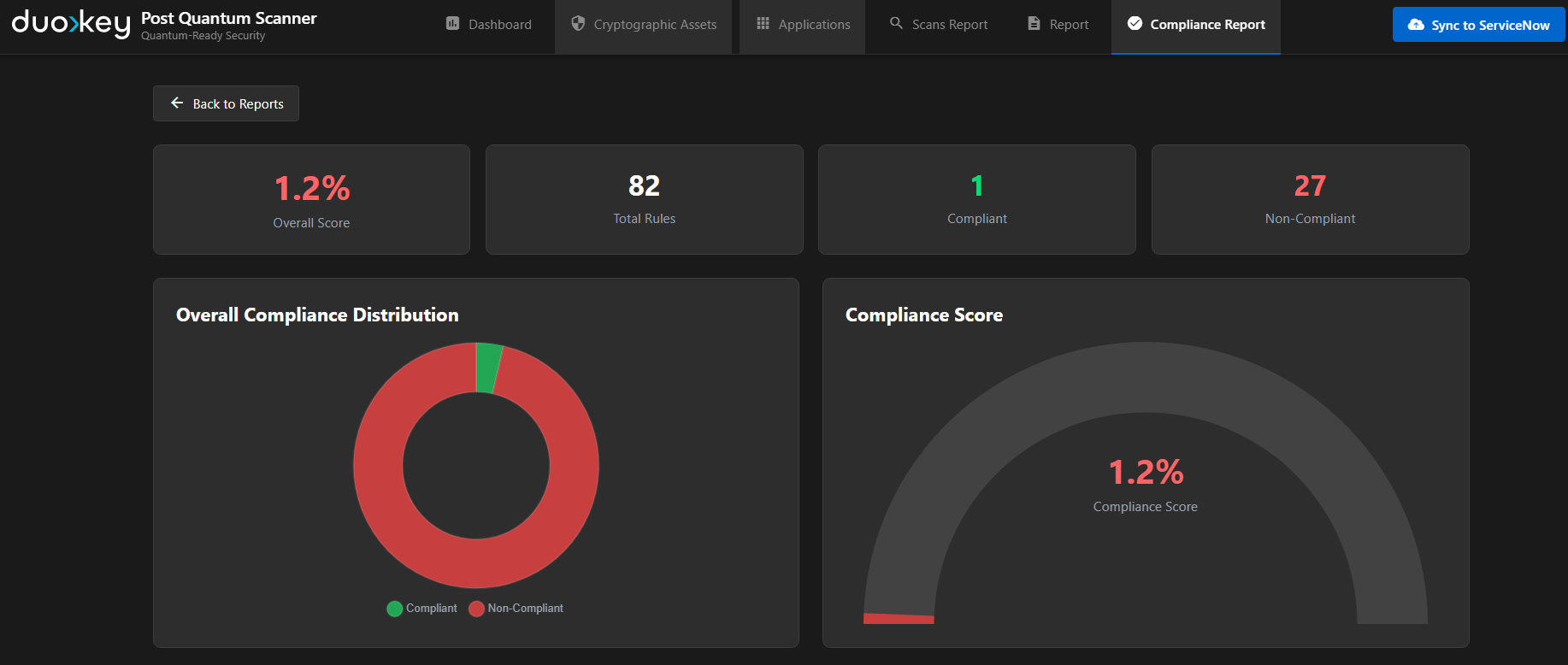1568x665 pixels.
Task: Click the grey compliance gauge arc
Action: click(x=1146, y=378)
